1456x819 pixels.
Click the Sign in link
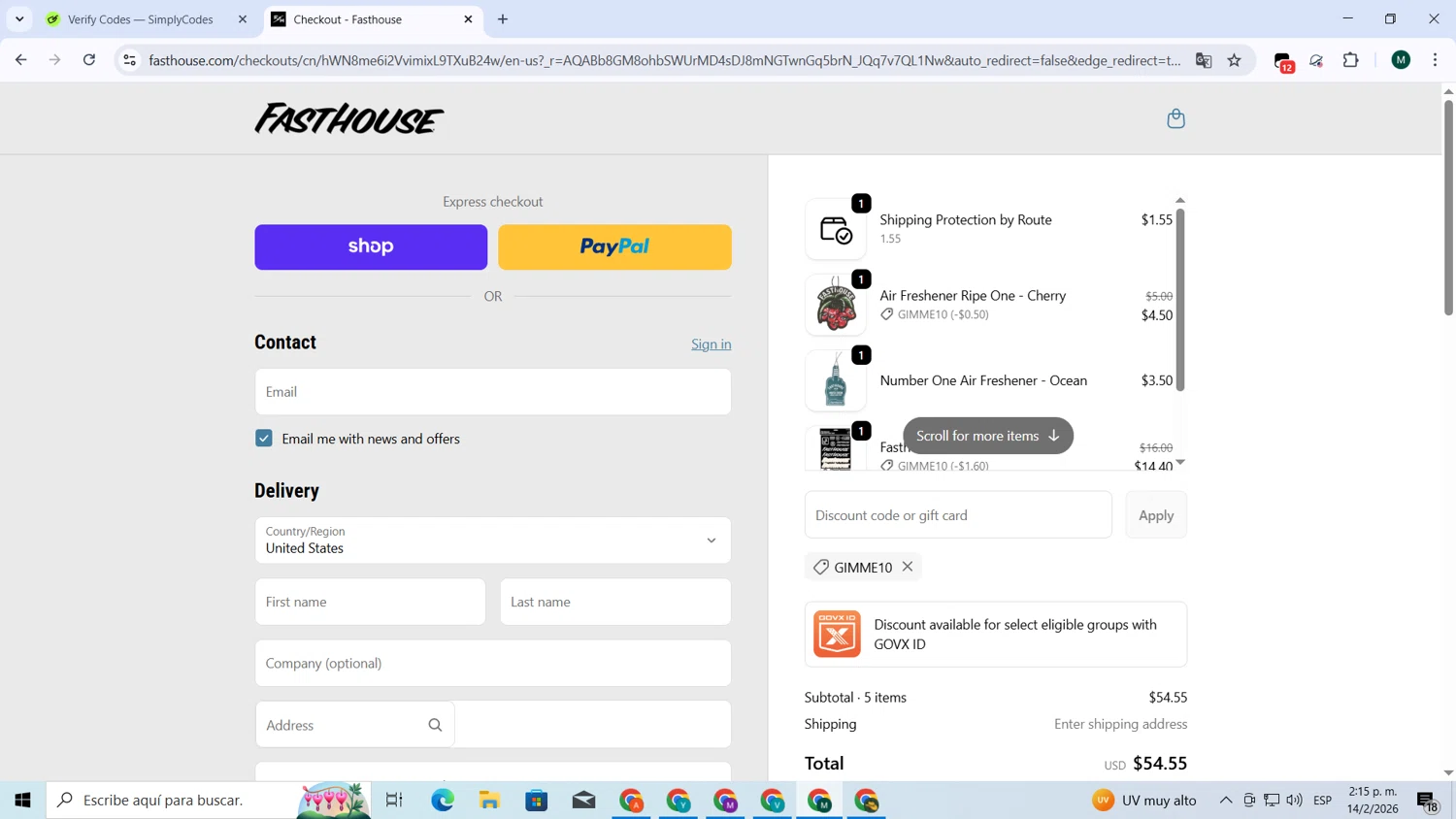click(711, 344)
